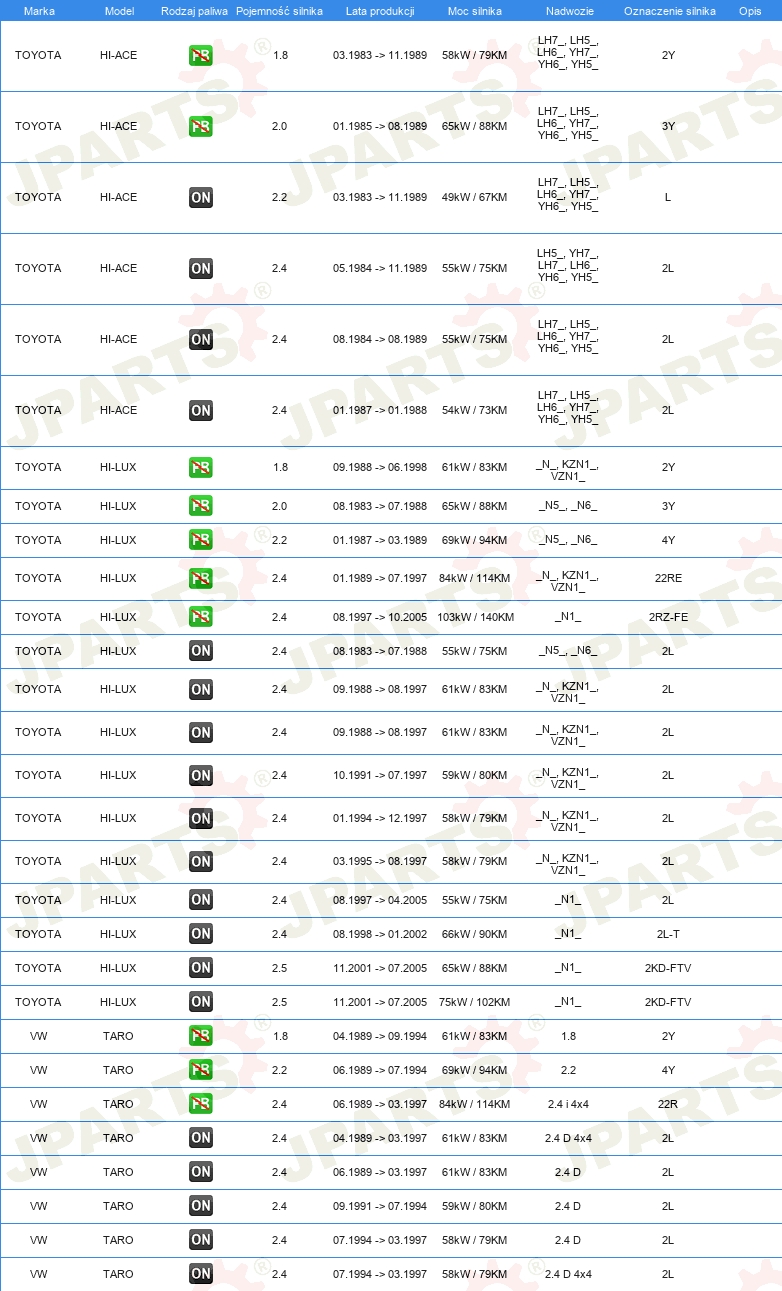782x1291 pixels.
Task: Click the Oznaczenie silnika column header
Action: coord(669,11)
